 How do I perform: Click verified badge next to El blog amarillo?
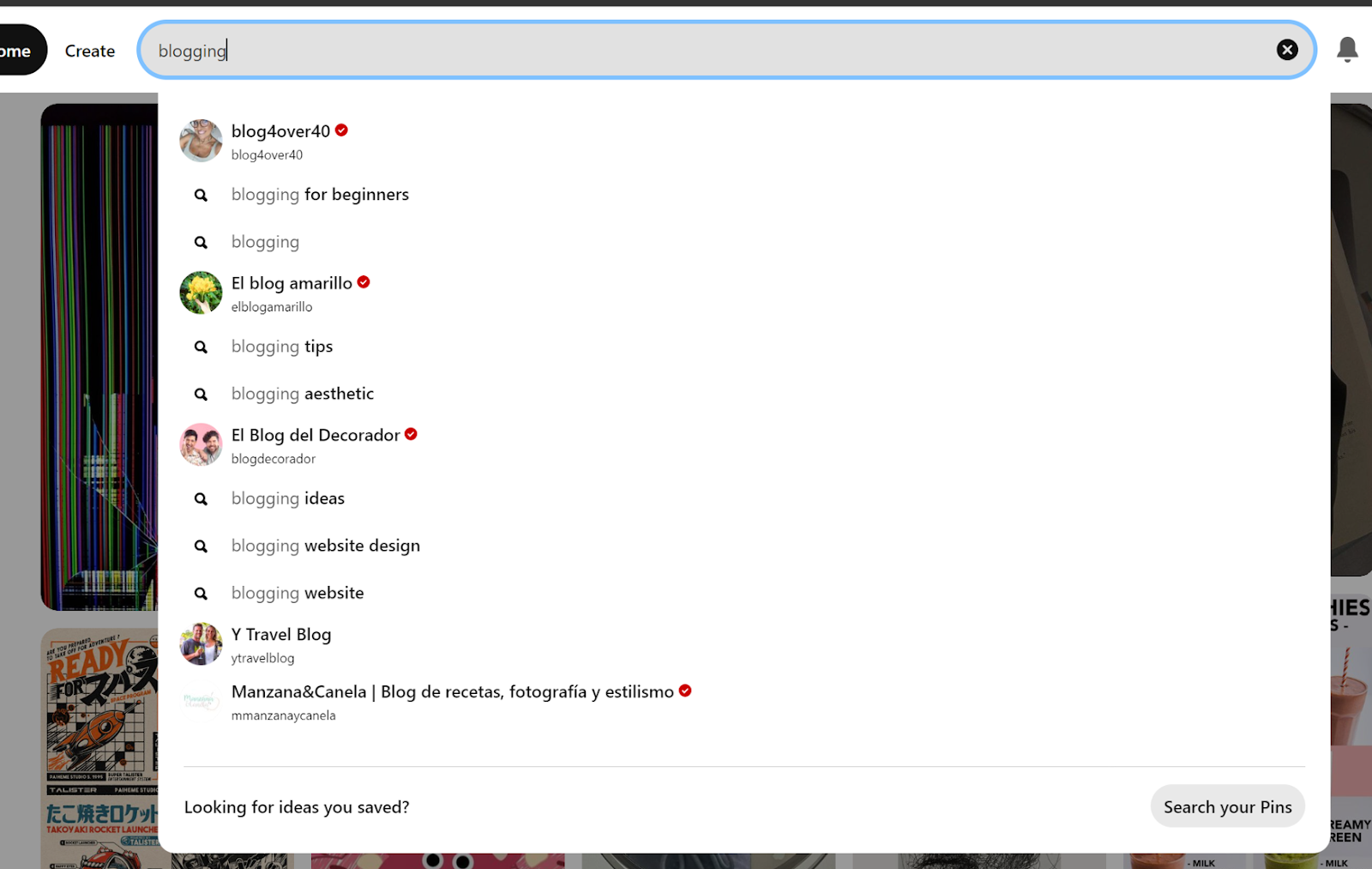[x=364, y=282]
